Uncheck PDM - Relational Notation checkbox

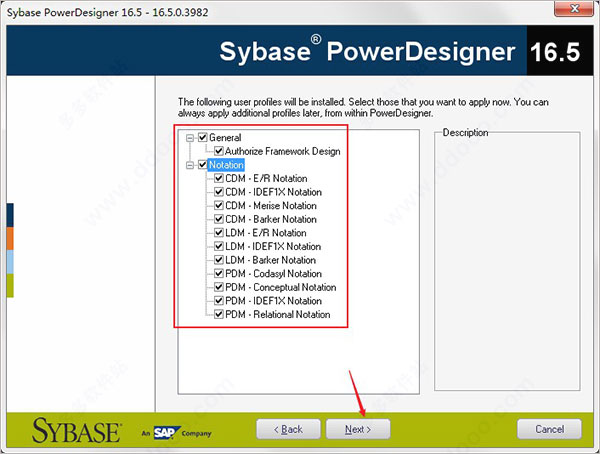[x=218, y=314]
